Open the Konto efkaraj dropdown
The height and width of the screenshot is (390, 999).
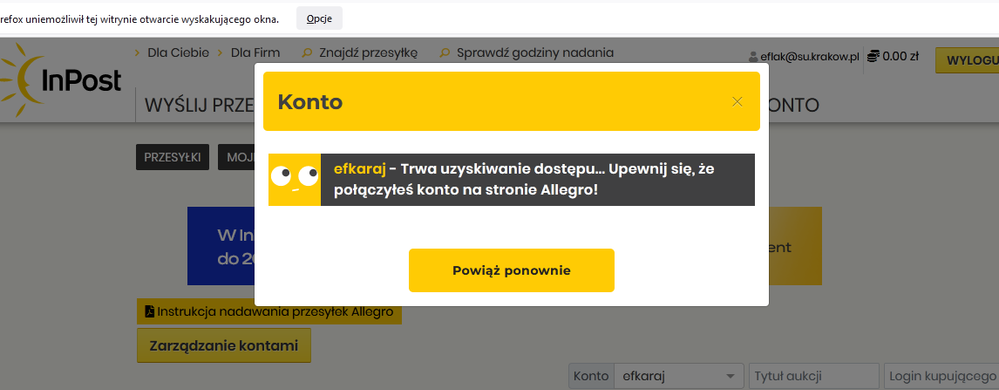click(679, 376)
